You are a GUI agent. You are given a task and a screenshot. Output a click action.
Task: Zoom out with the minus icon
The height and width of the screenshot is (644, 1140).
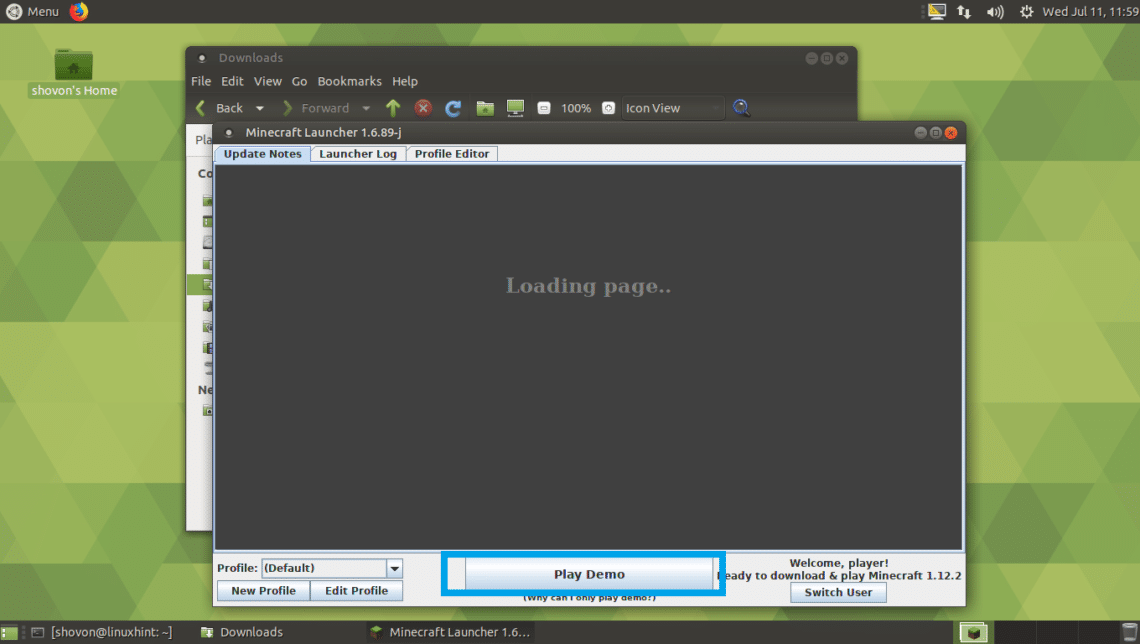tap(543, 108)
